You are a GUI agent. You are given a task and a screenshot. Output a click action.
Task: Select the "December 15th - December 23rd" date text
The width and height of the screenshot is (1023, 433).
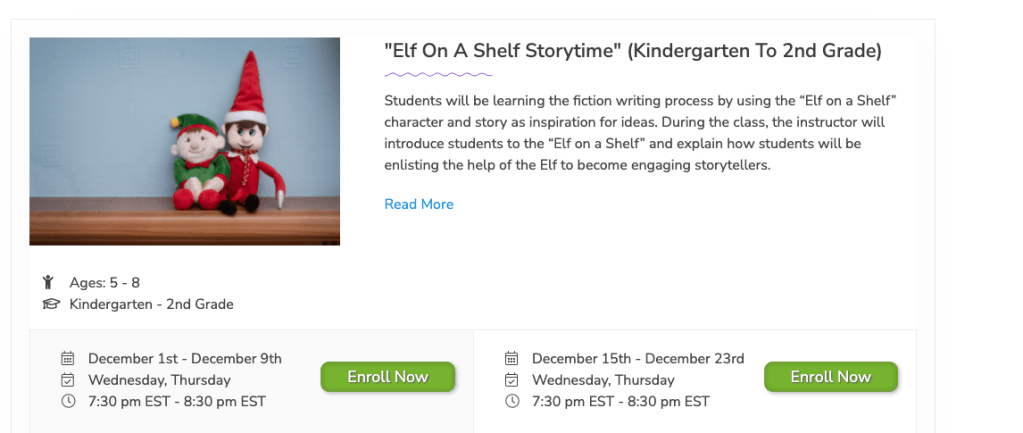[x=638, y=358]
